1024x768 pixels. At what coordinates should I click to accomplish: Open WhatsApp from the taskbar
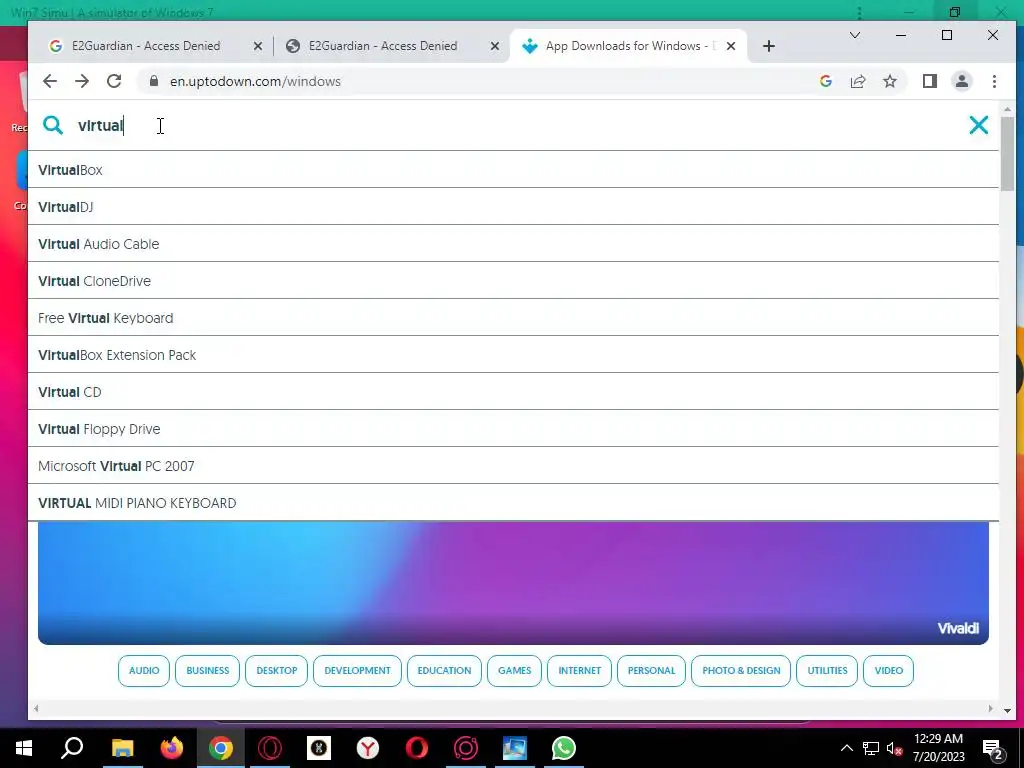pos(564,748)
